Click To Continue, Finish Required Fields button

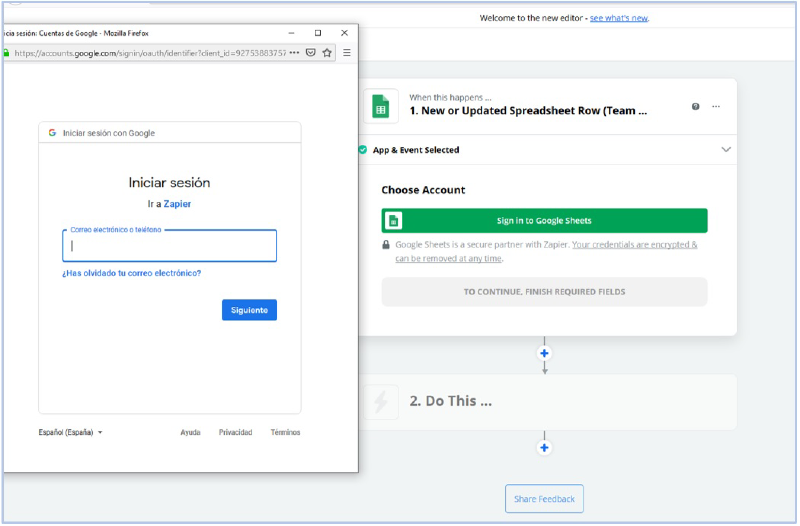pos(544,292)
